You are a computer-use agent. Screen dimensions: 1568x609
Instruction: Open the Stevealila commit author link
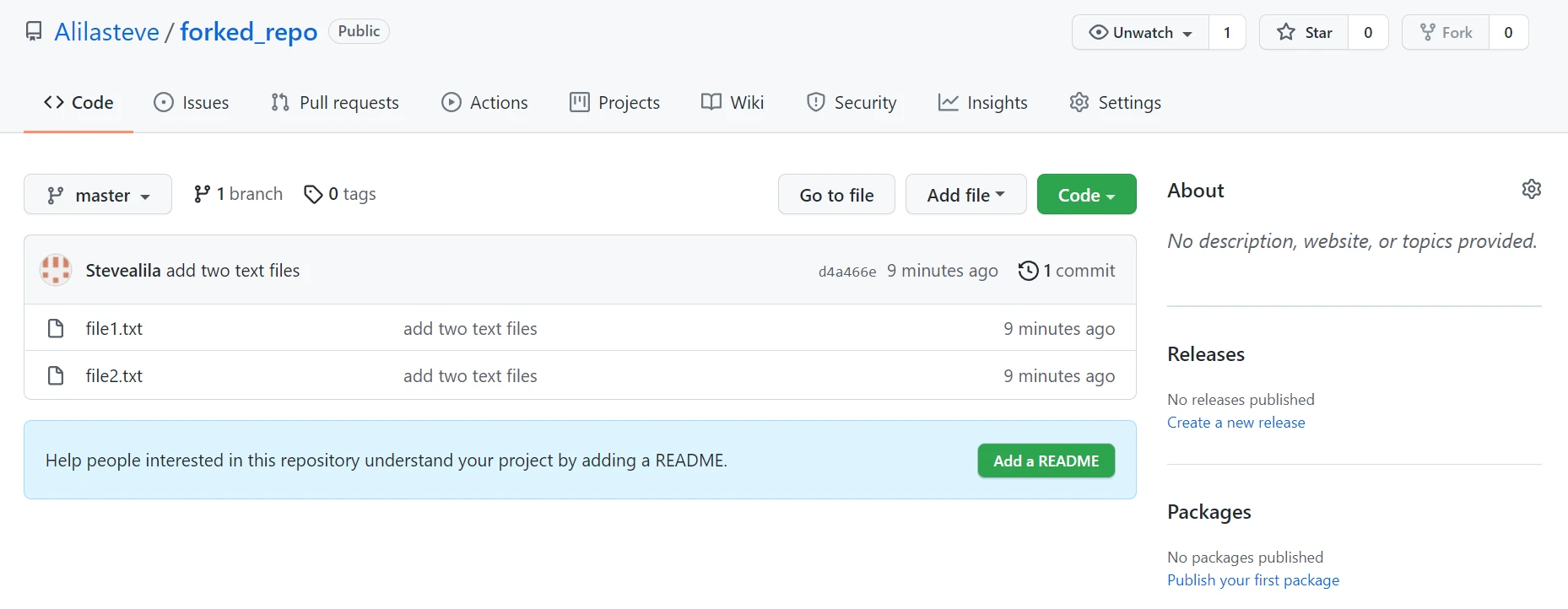pos(123,270)
